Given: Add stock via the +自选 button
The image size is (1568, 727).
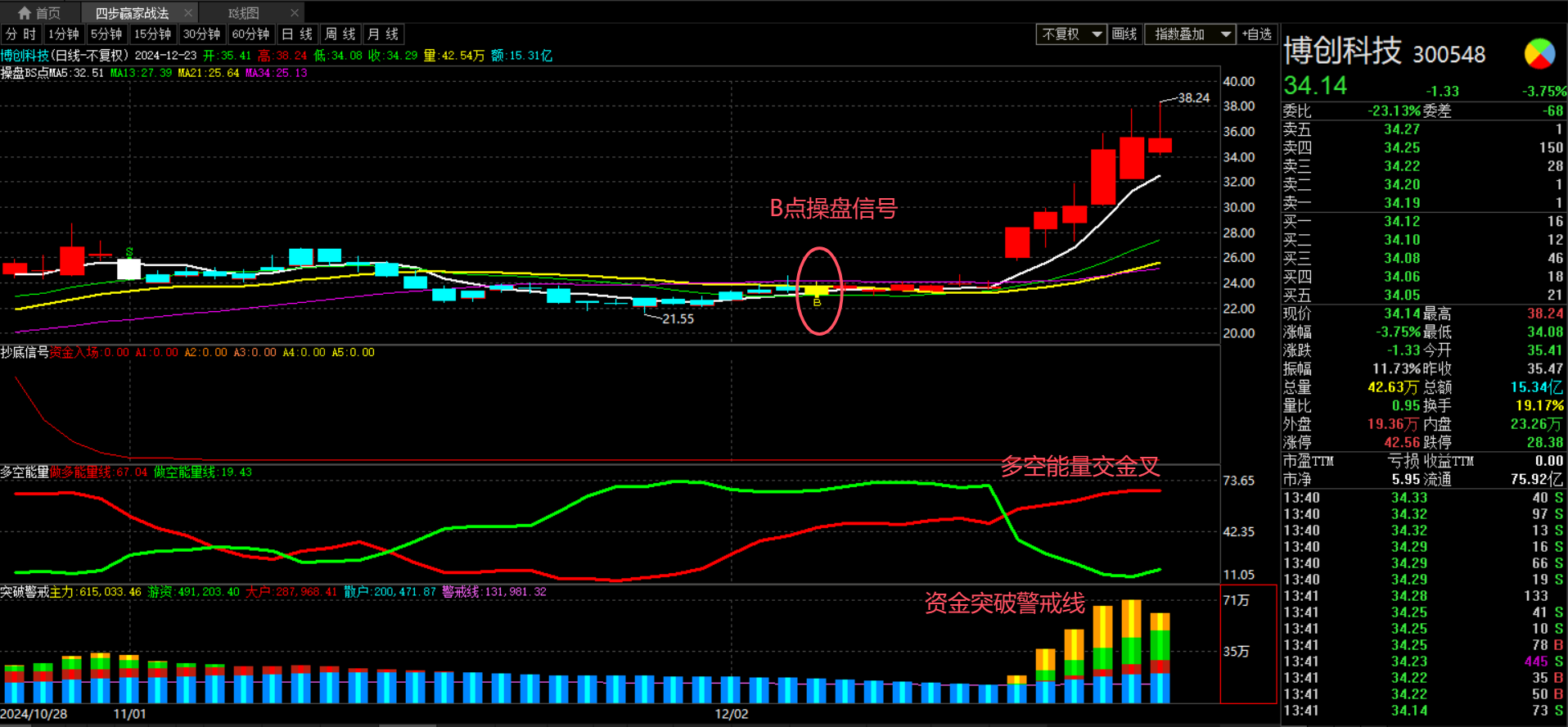Looking at the screenshot, I should click(1257, 34).
